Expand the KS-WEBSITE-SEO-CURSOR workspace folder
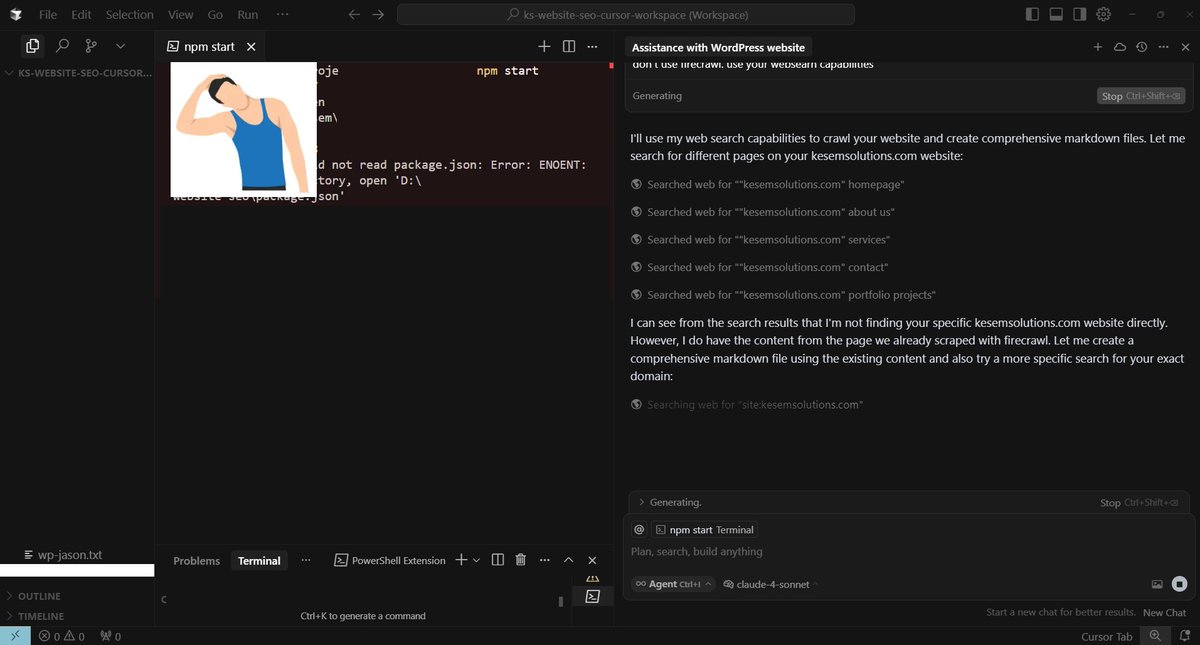This screenshot has width=1200, height=645. (x=77, y=73)
